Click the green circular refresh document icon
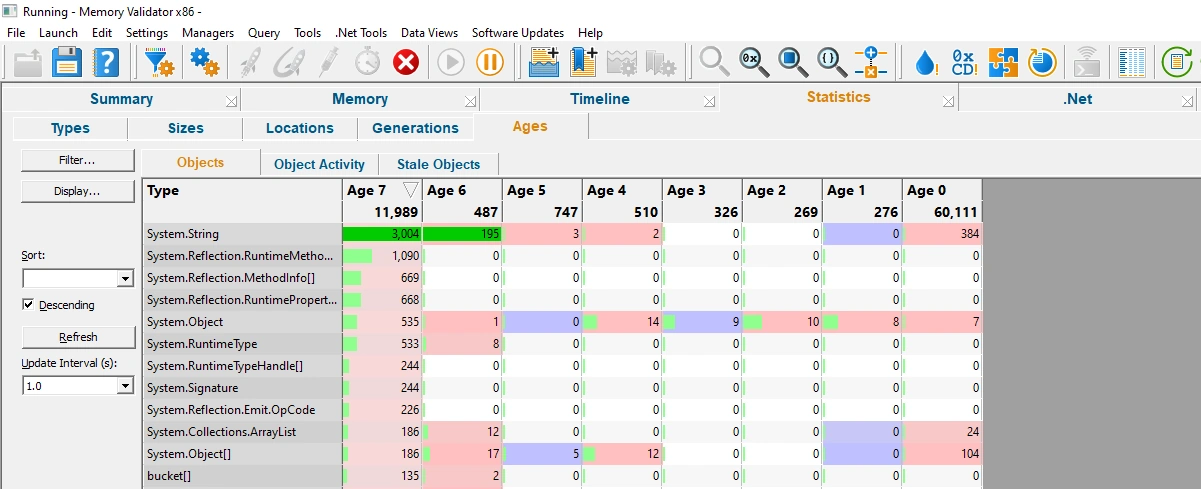Viewport: 1201px width, 489px height. 1177,63
